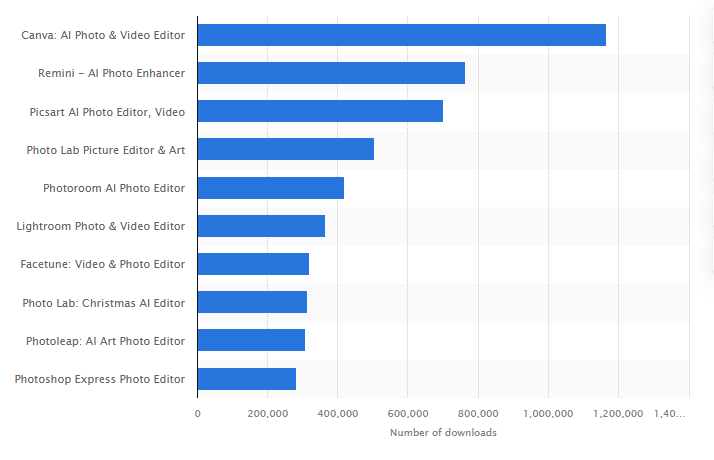Screen dimensions: 714x460
Task: Click the label "Lightroom Photo & Video Editor"
Action: pyautogui.click(x=101, y=226)
